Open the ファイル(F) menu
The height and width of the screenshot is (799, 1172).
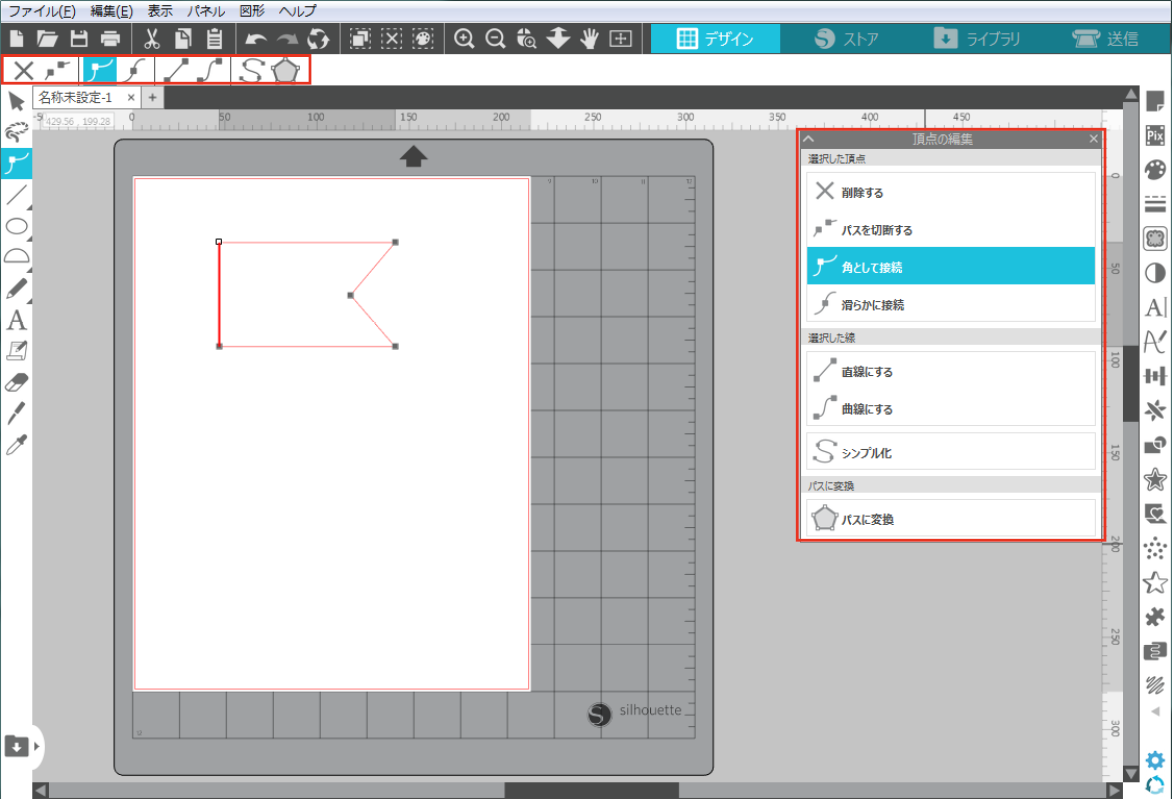(41, 11)
